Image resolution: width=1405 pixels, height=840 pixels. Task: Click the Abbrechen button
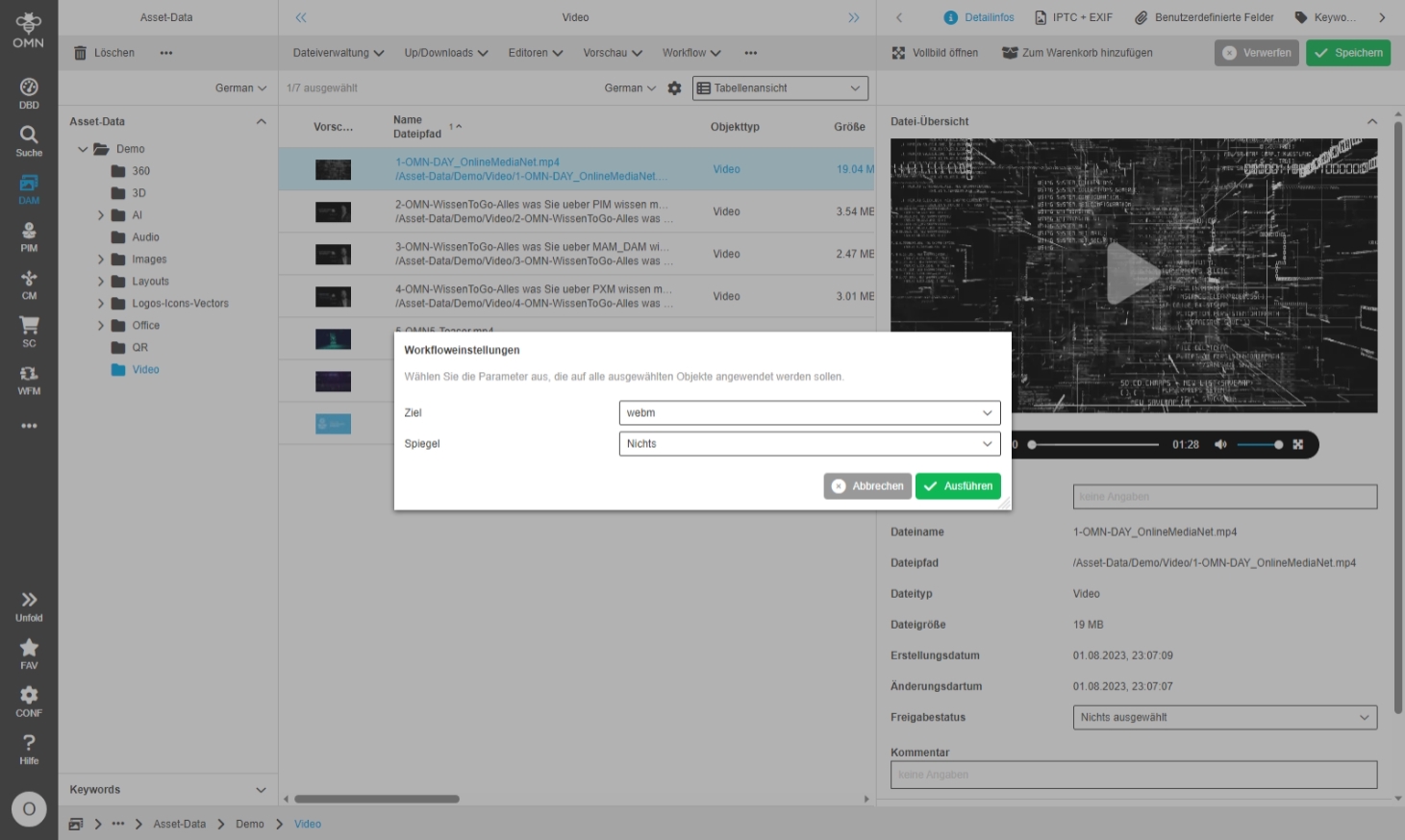[x=867, y=486]
